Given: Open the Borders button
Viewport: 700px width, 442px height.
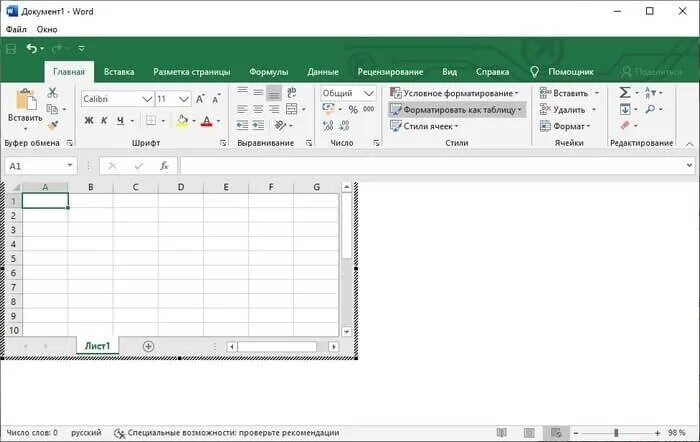Looking at the screenshot, I should [151, 121].
